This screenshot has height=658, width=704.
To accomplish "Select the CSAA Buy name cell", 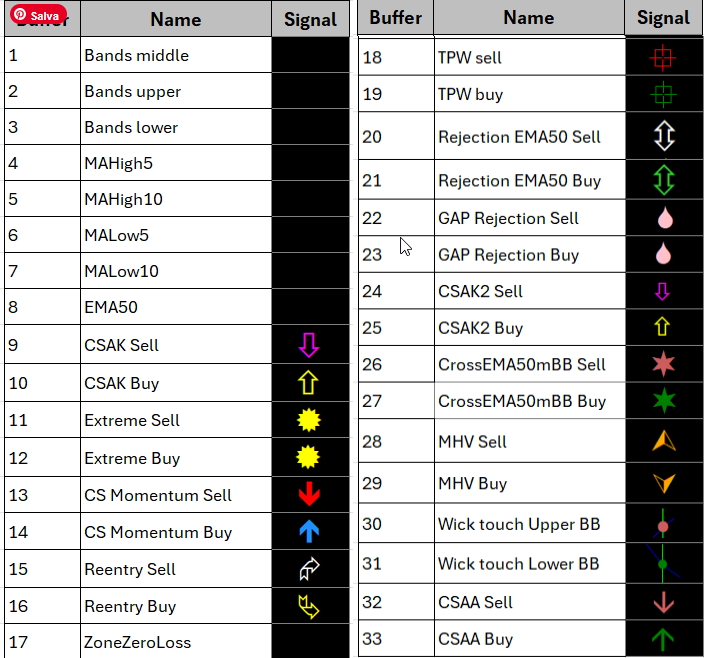I will pyautogui.click(x=530, y=639).
